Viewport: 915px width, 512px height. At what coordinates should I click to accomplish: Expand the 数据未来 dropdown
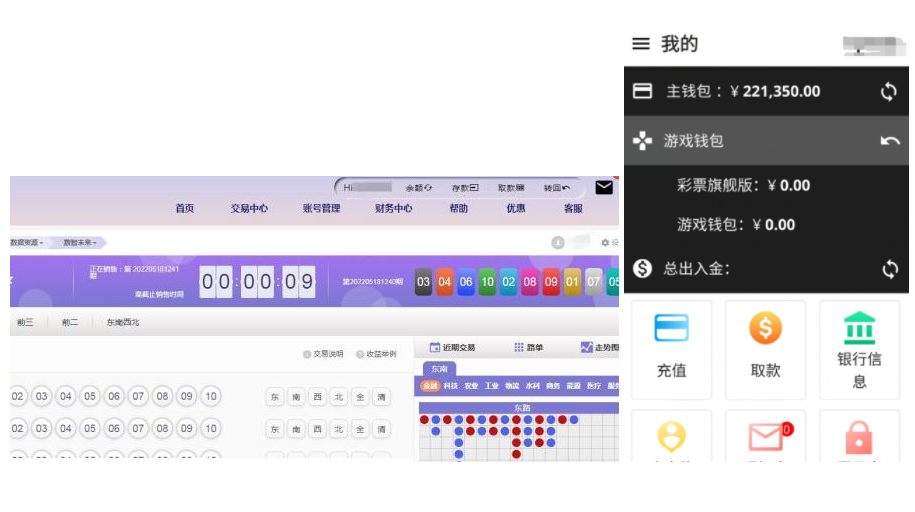point(80,242)
